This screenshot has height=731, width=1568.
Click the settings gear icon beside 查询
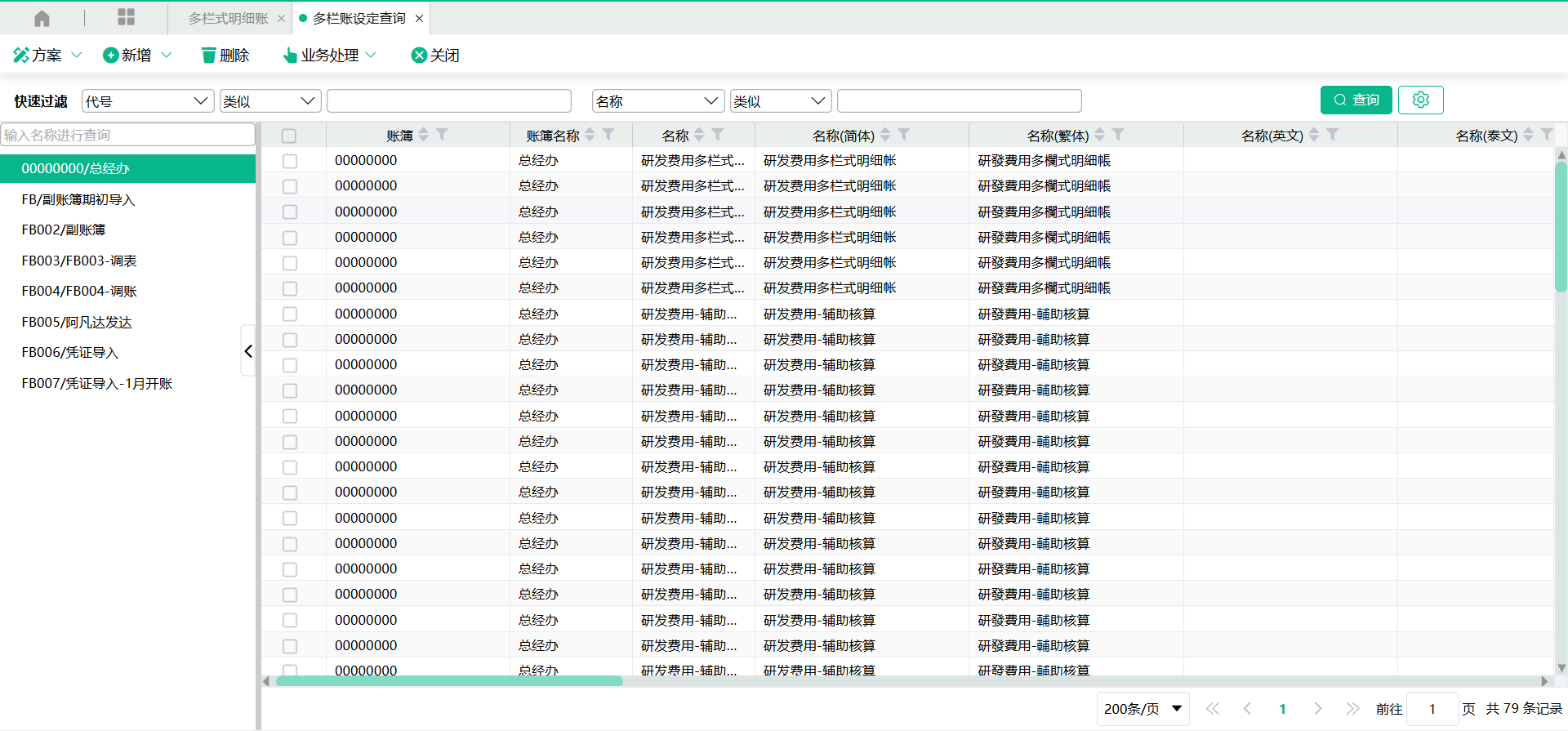(1420, 100)
